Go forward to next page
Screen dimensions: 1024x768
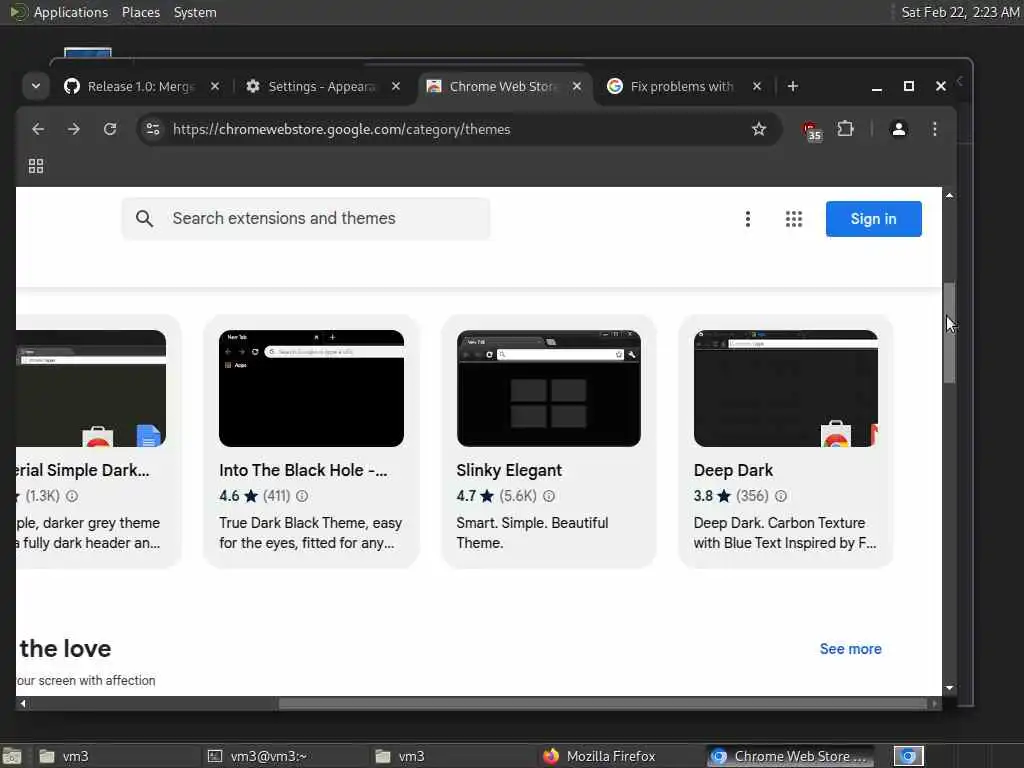74,129
